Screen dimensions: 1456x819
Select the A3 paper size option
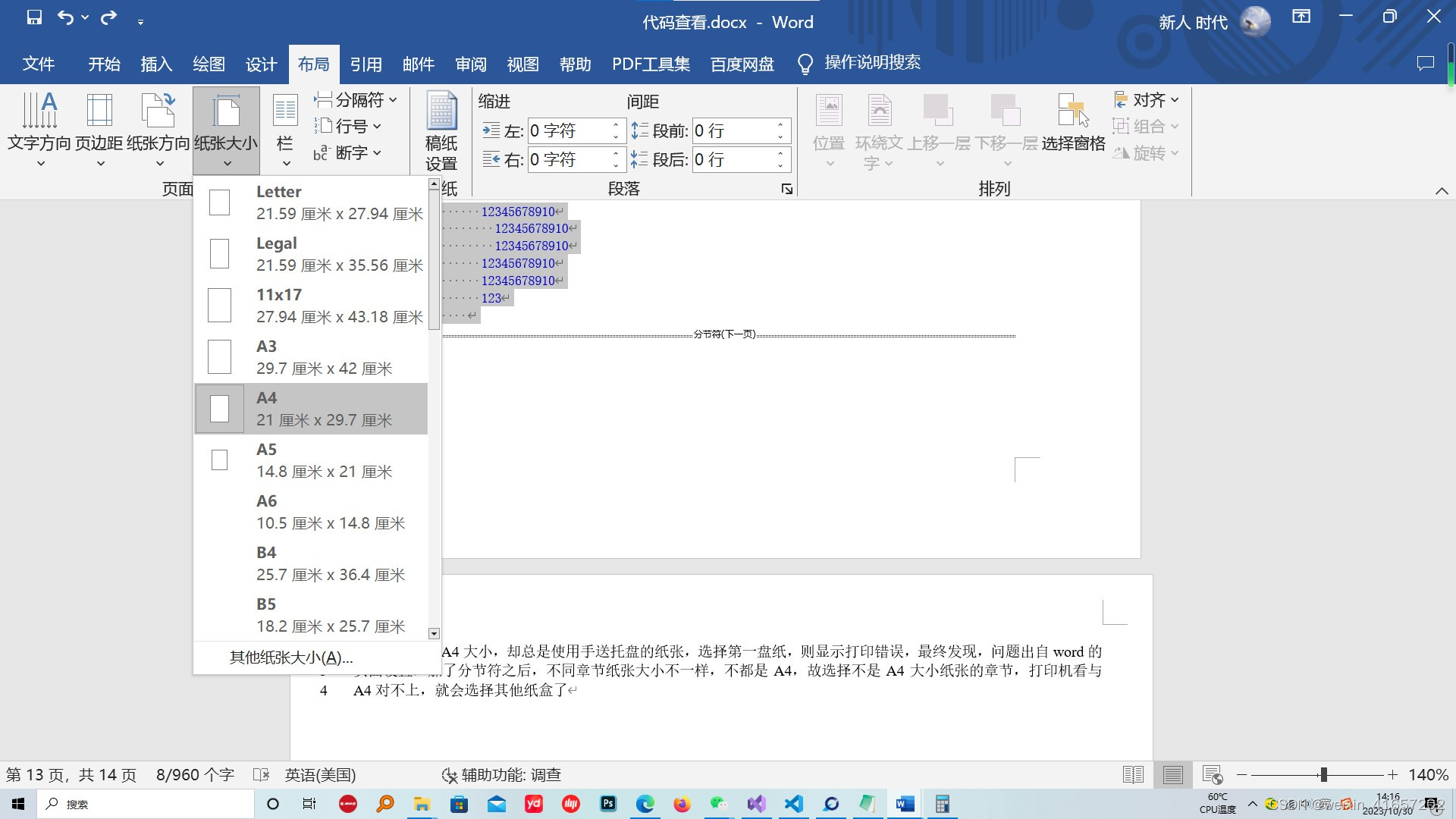click(311, 357)
